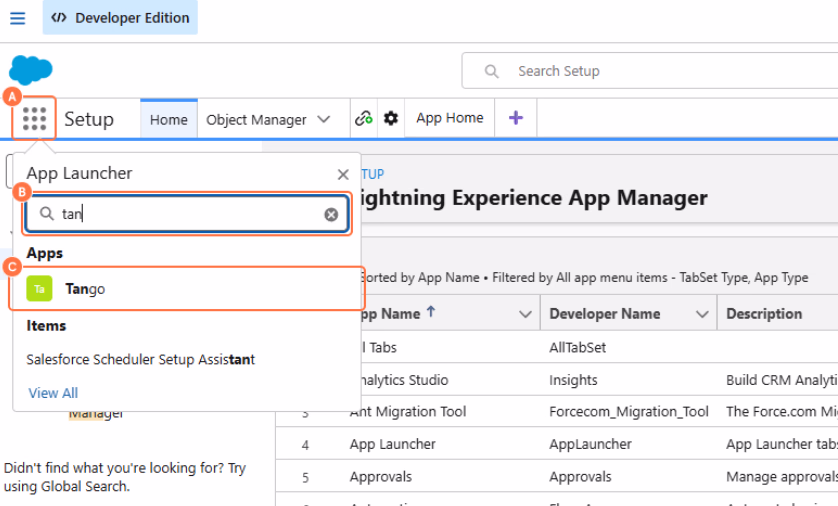Open Salesforce Scheduler Setup Assistant item
The height and width of the screenshot is (506, 838).
pos(141,359)
